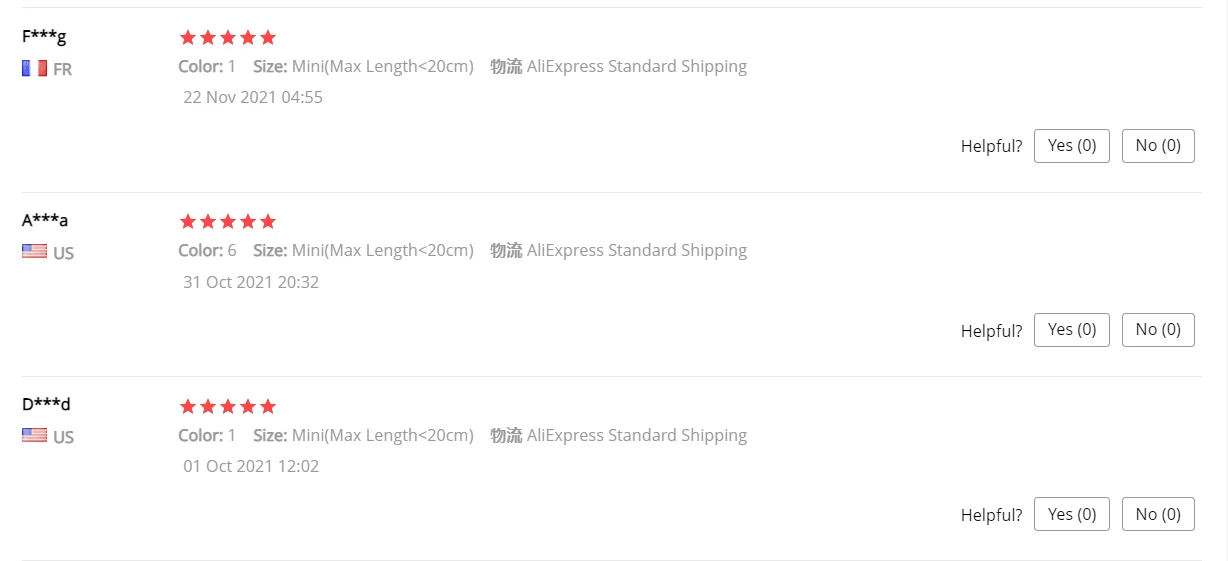Click the 01 Oct 2021 12:02 timestamp
This screenshot has width=1228, height=561.
pyautogui.click(x=251, y=466)
